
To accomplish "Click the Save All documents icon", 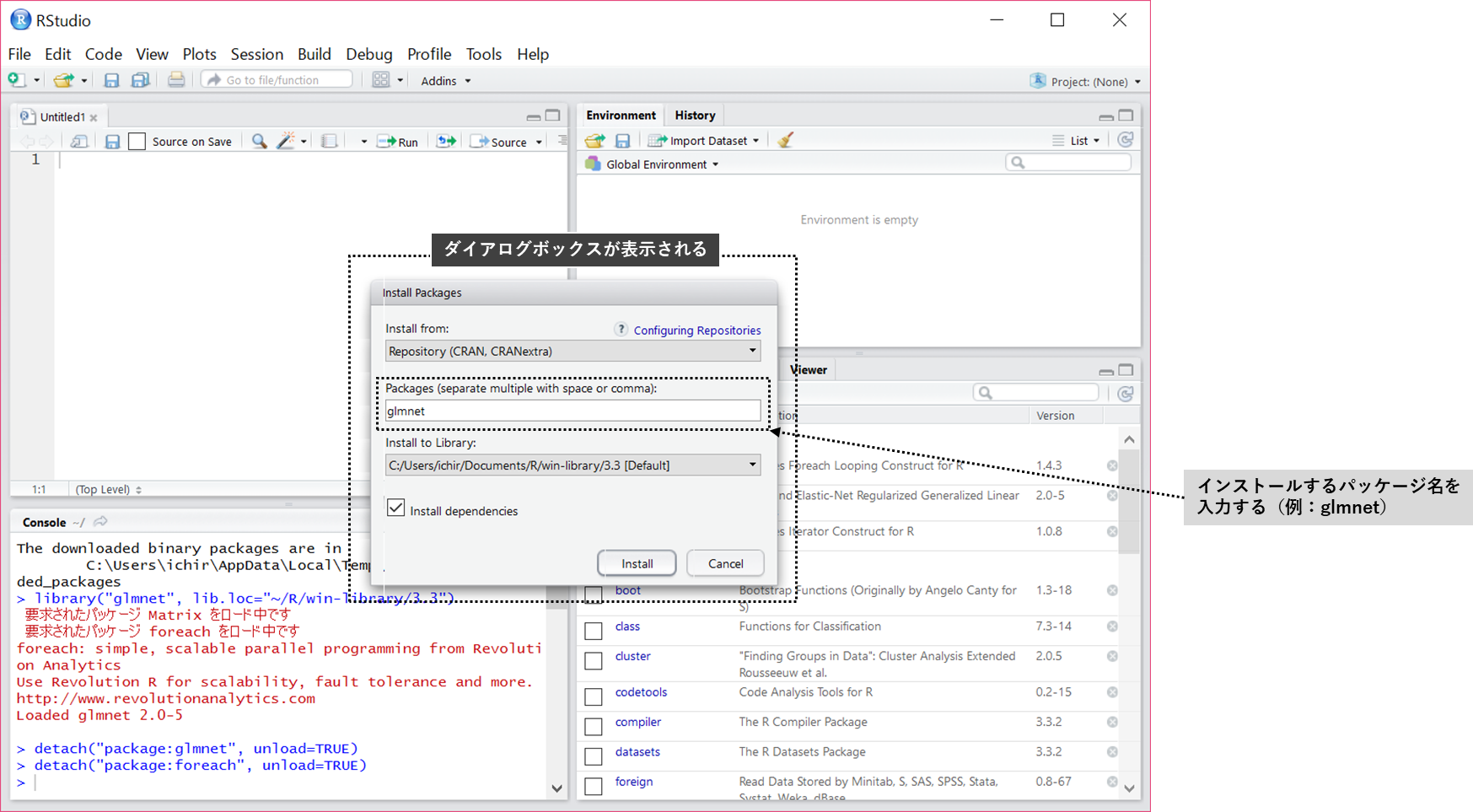I will 140,80.
